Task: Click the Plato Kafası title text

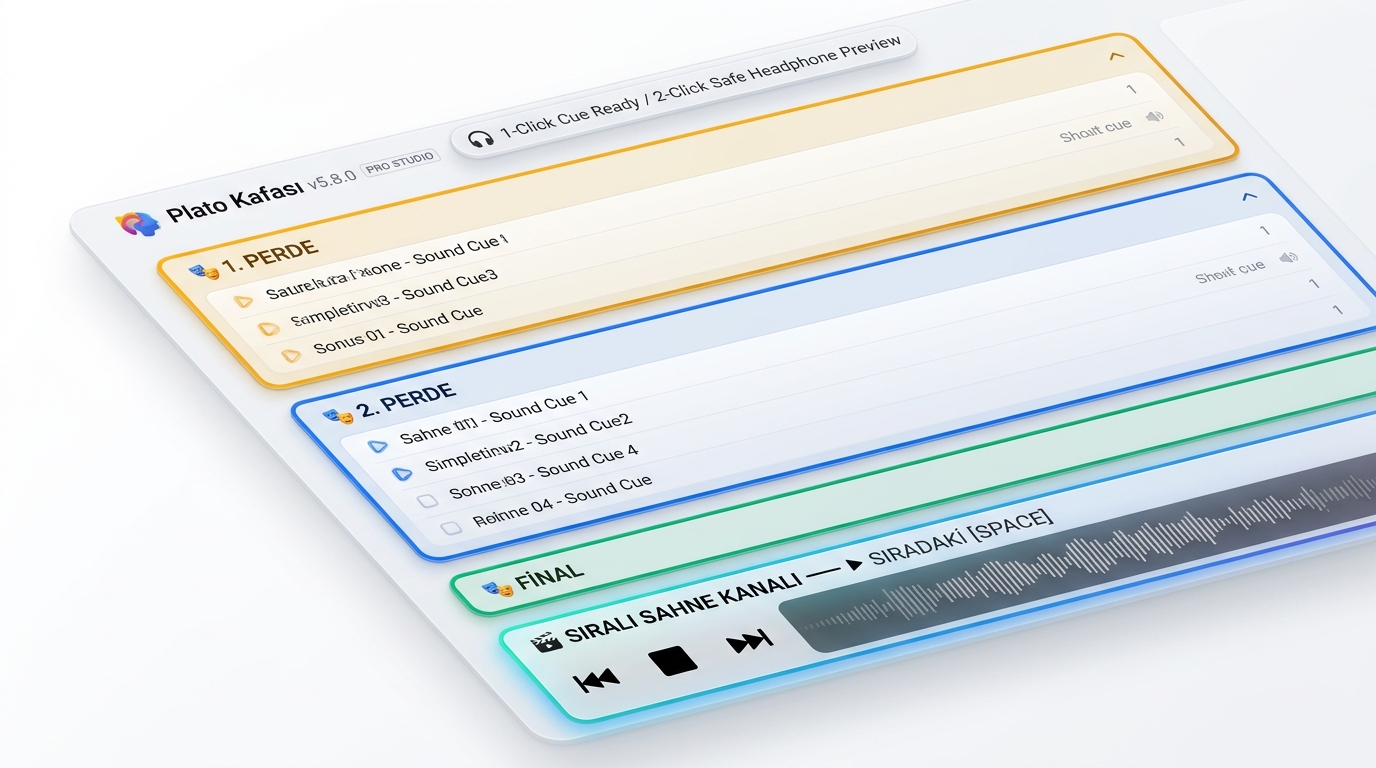Action: coord(235,203)
